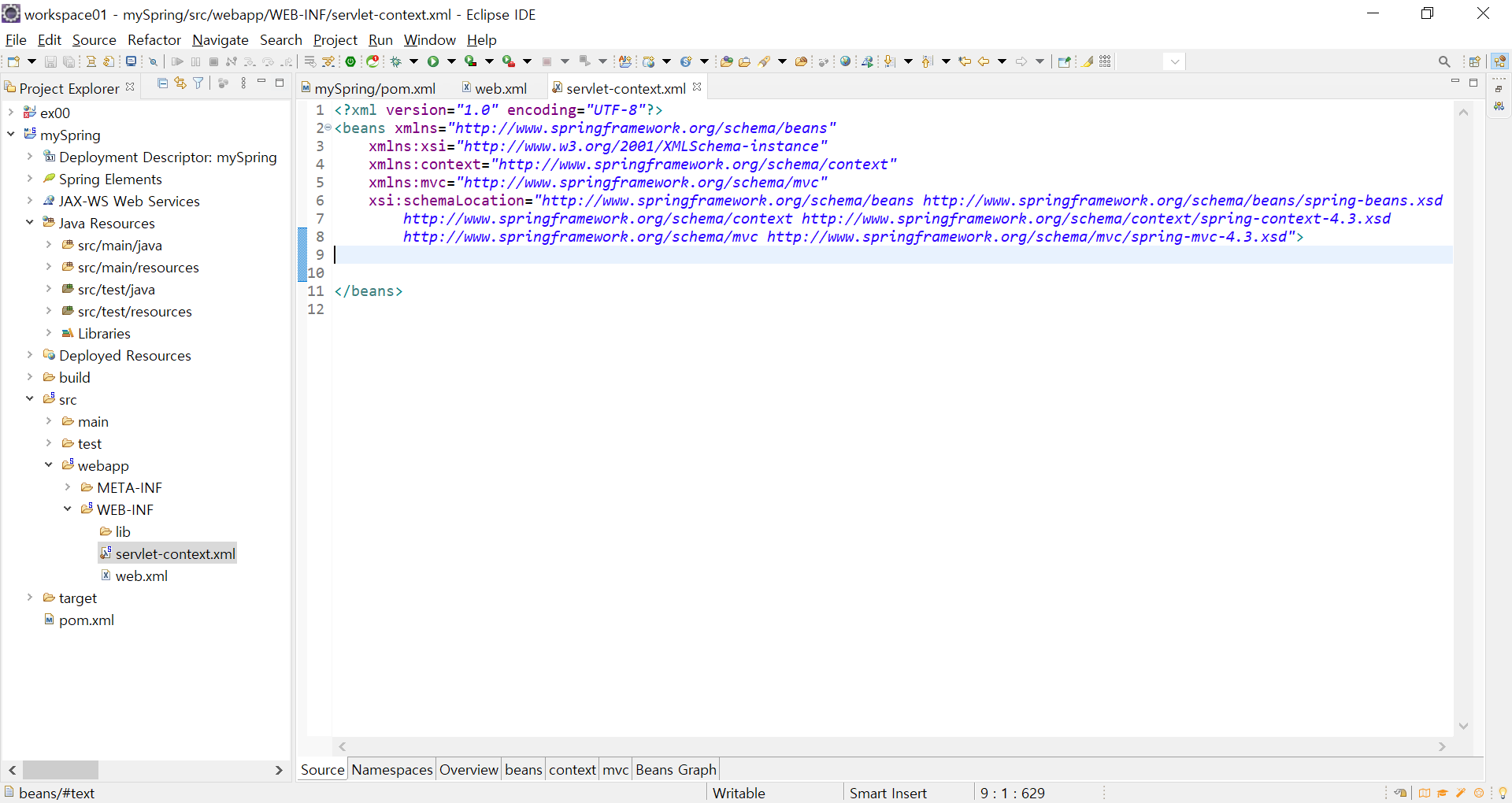Click the Debug bug icon
Image resolution: width=1512 pixels, height=803 pixels.
pyautogui.click(x=396, y=61)
